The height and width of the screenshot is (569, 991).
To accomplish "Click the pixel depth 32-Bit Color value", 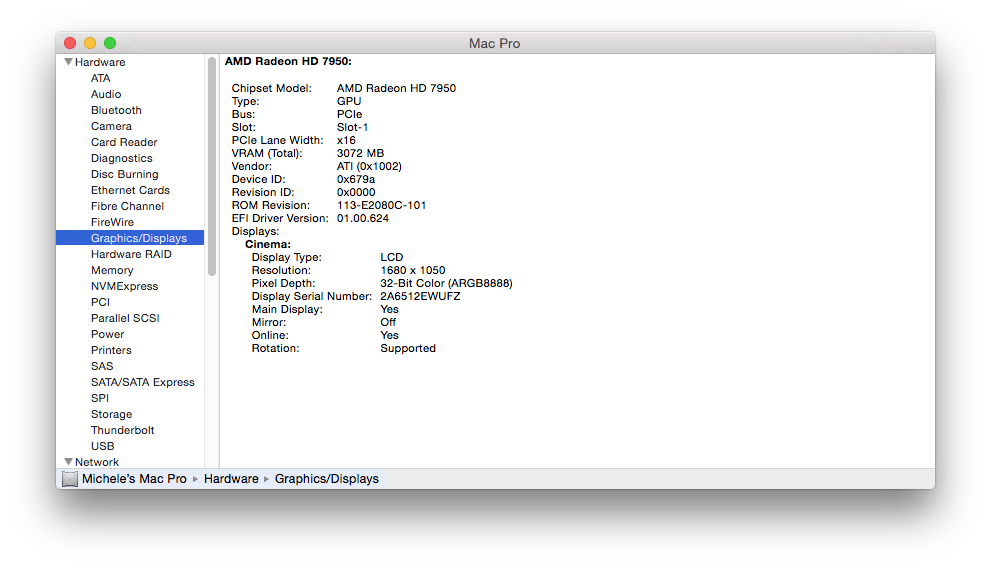I will pyautogui.click(x=446, y=283).
